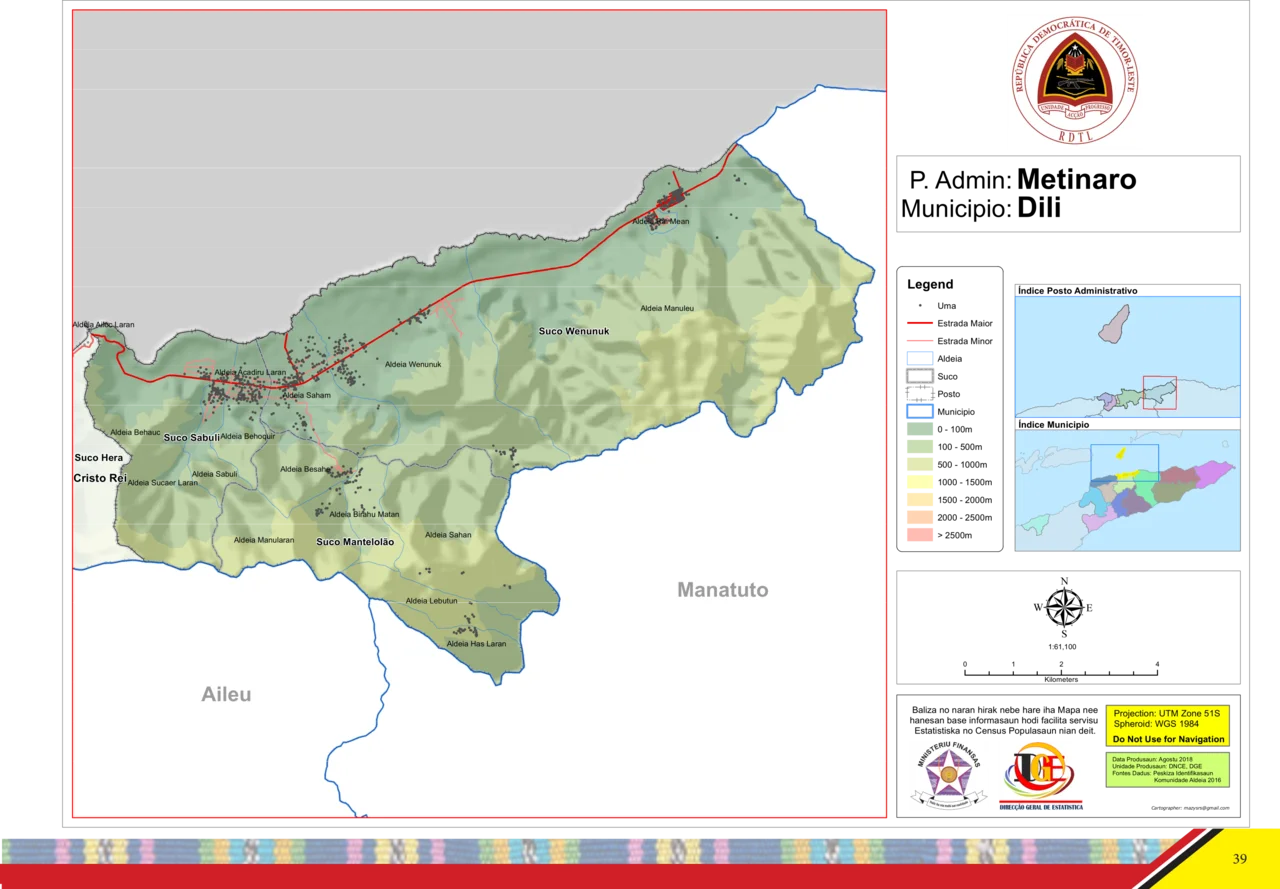Click the Do Not Use for Navigation warning
The image size is (1280, 889).
point(1166,739)
